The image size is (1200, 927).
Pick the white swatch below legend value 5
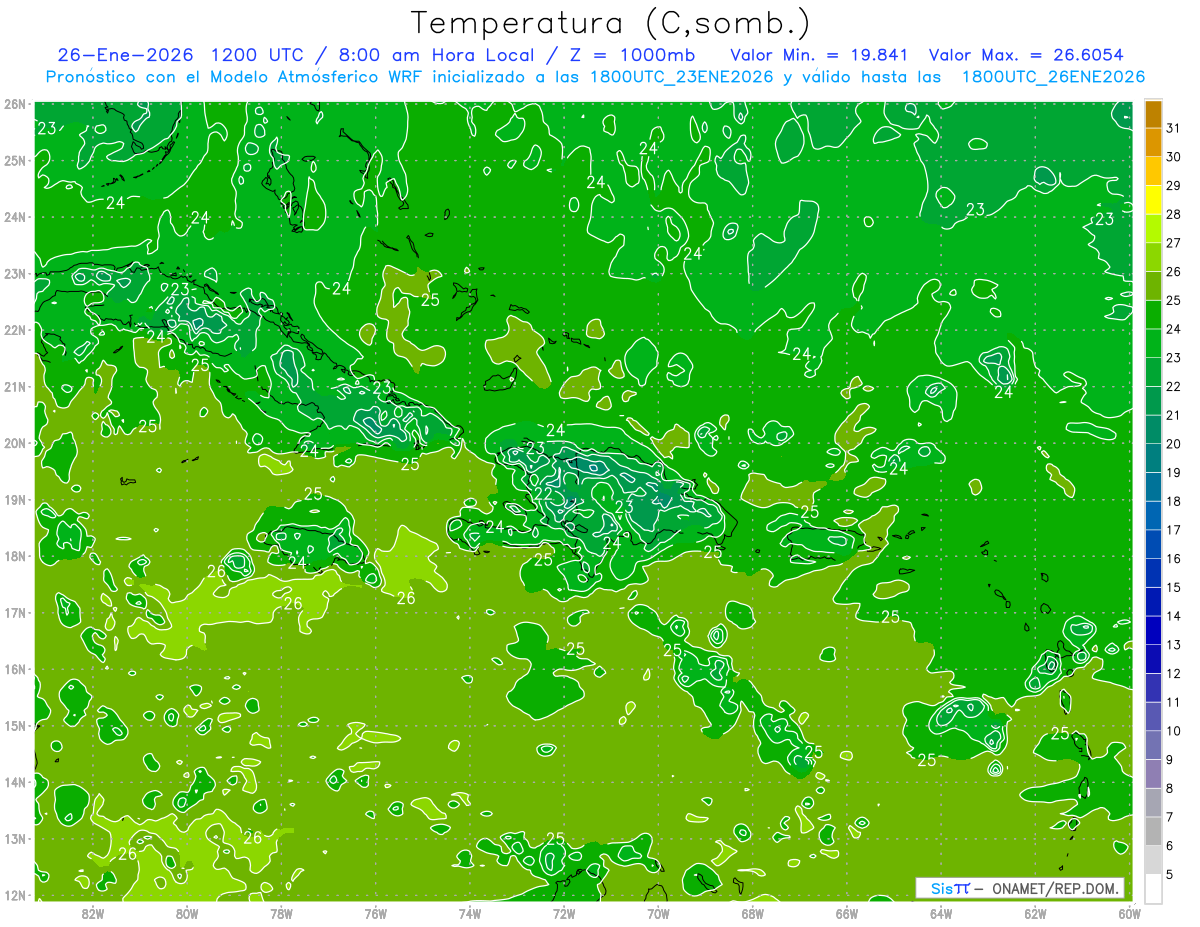point(1153,888)
